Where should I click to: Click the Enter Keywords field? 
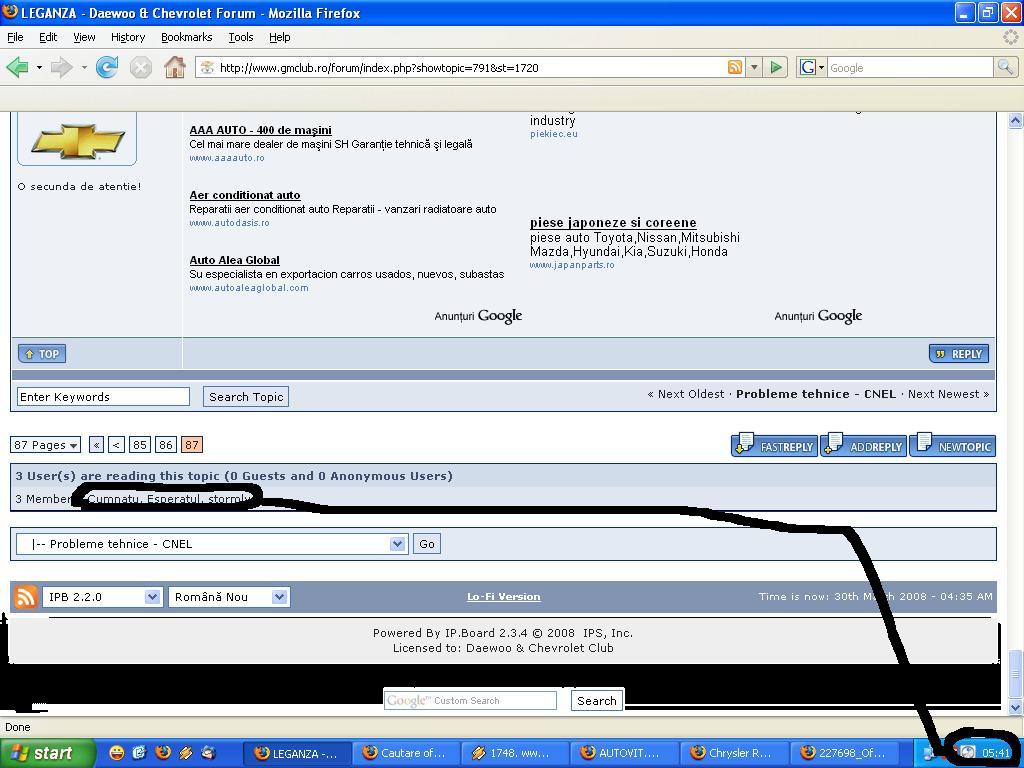tap(103, 397)
